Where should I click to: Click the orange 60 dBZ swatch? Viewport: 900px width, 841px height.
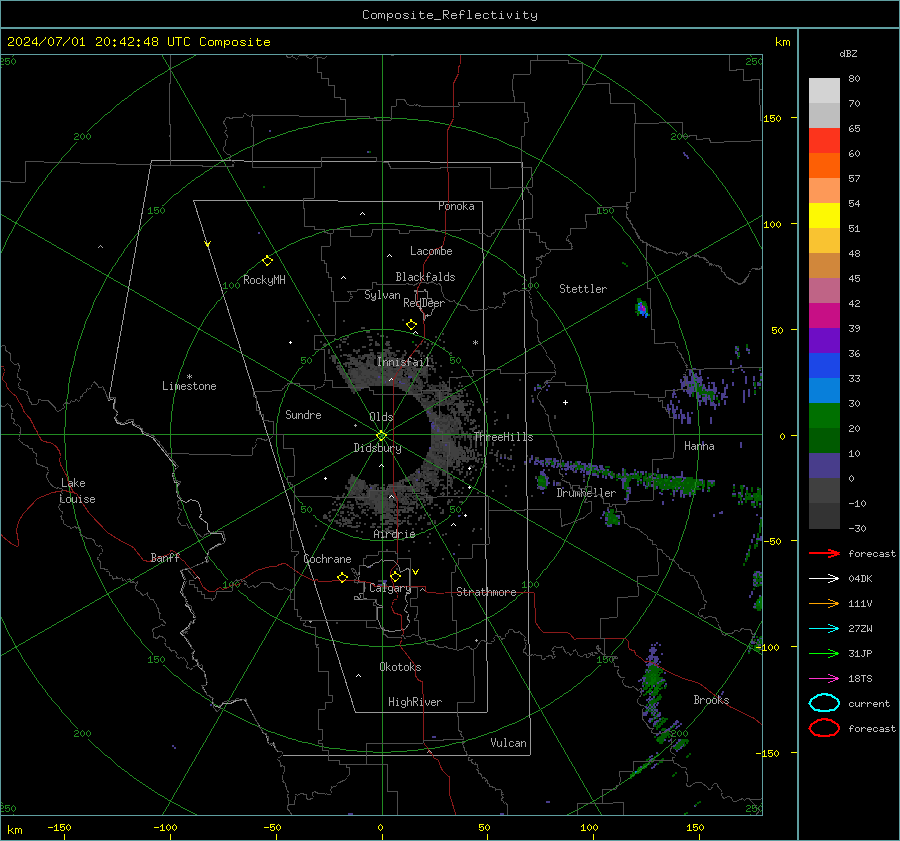824,165
